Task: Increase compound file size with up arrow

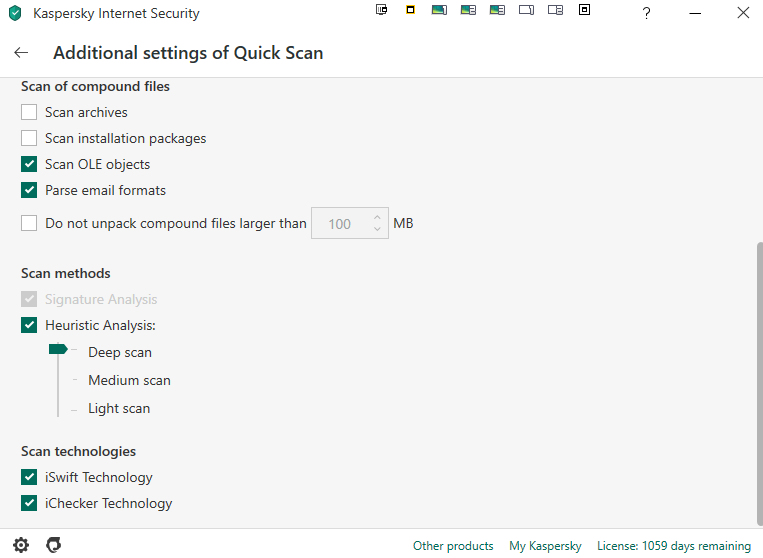Action: click(377, 217)
